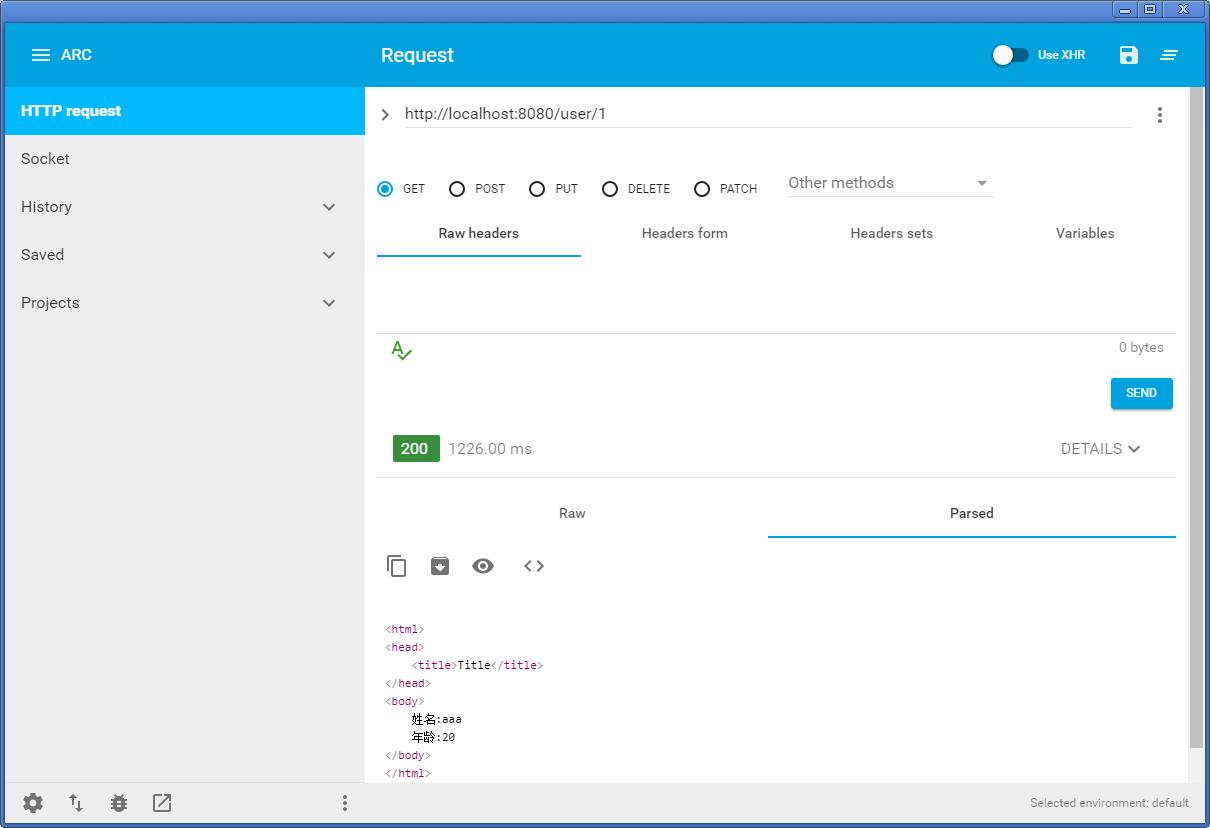
Task: Open settings via the gear icon
Action: tap(33, 803)
